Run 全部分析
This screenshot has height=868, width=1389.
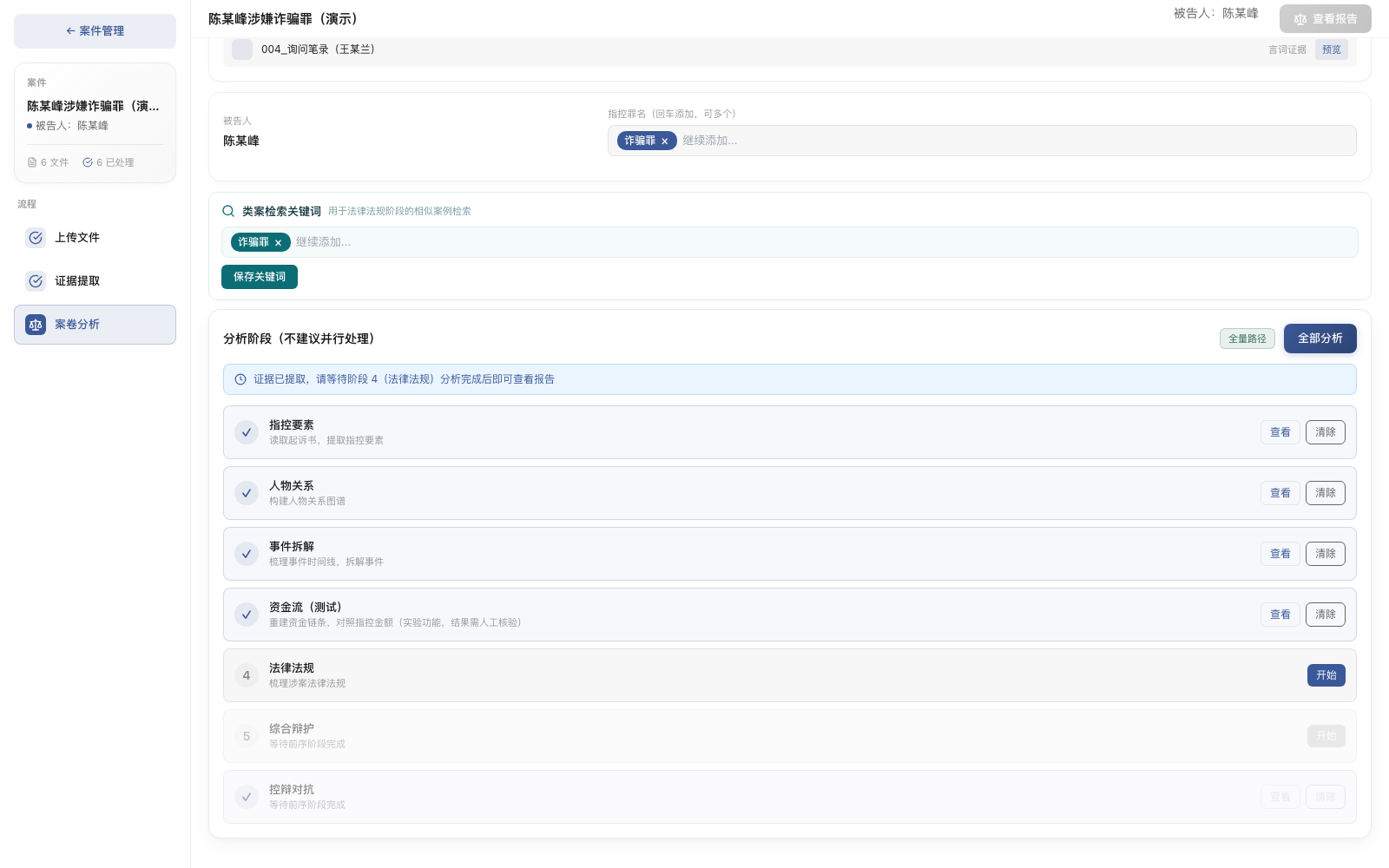[1320, 339]
